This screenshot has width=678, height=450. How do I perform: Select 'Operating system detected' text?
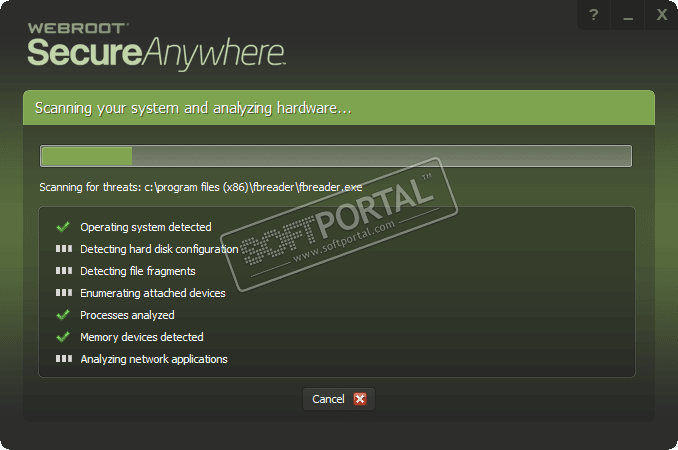146,227
